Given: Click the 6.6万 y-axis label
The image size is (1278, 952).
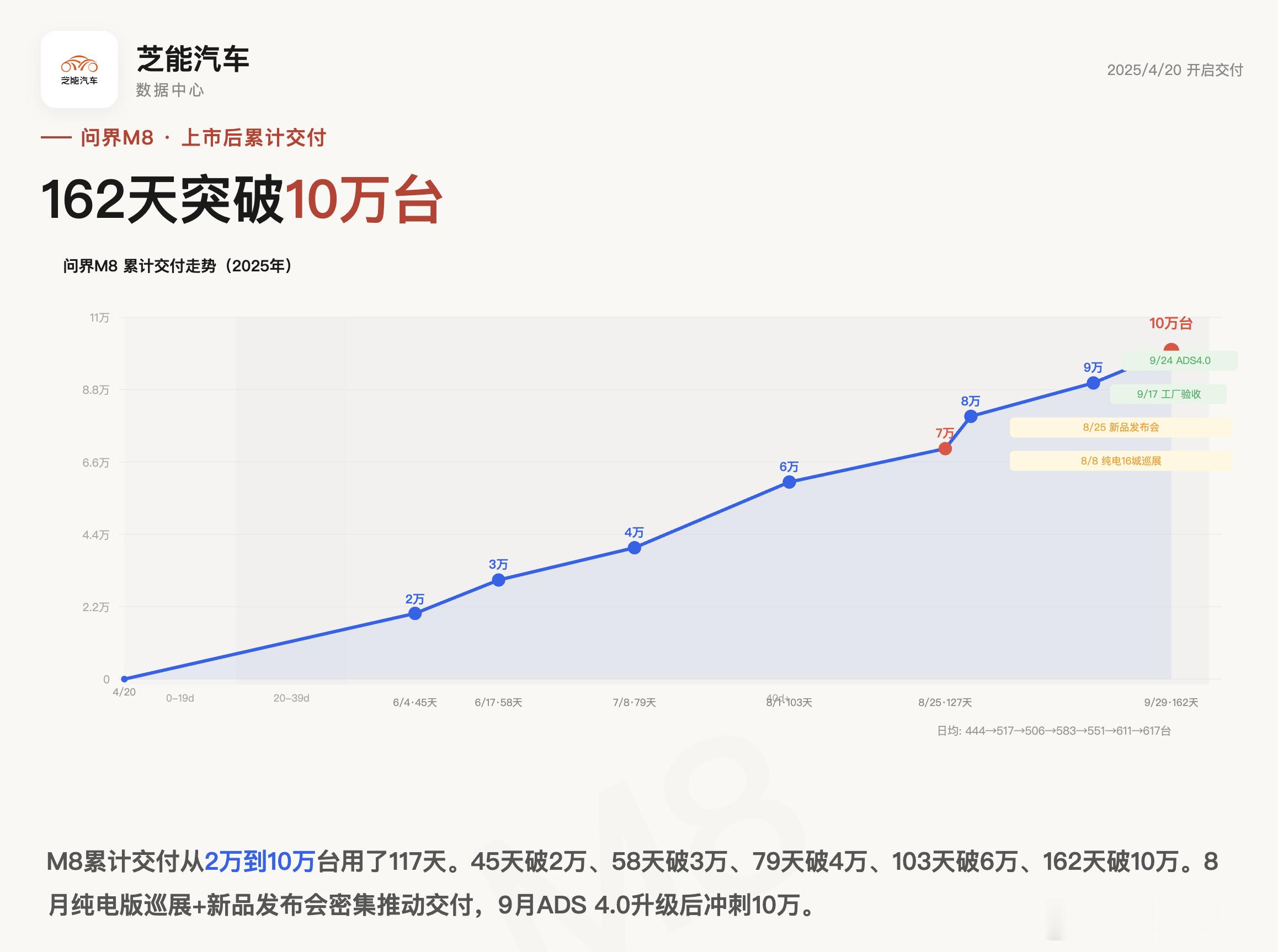Looking at the screenshot, I should 95,463.
